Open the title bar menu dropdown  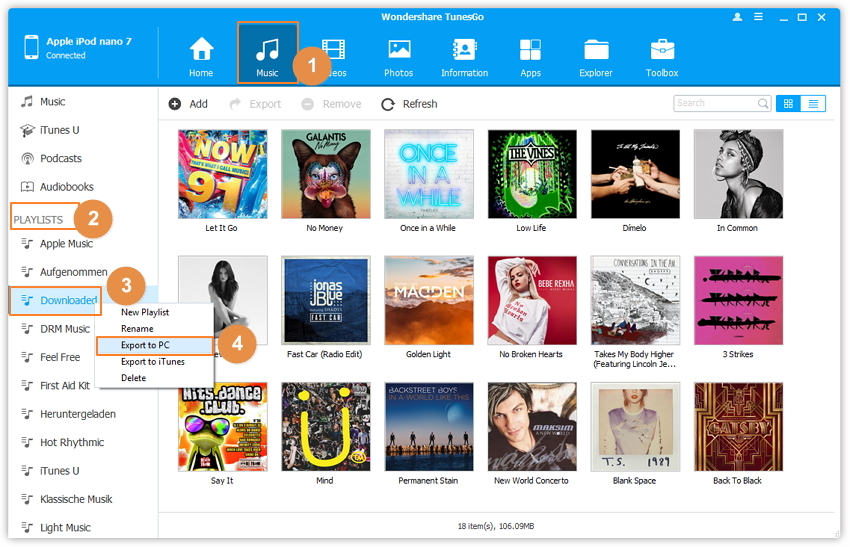pyautogui.click(x=759, y=17)
